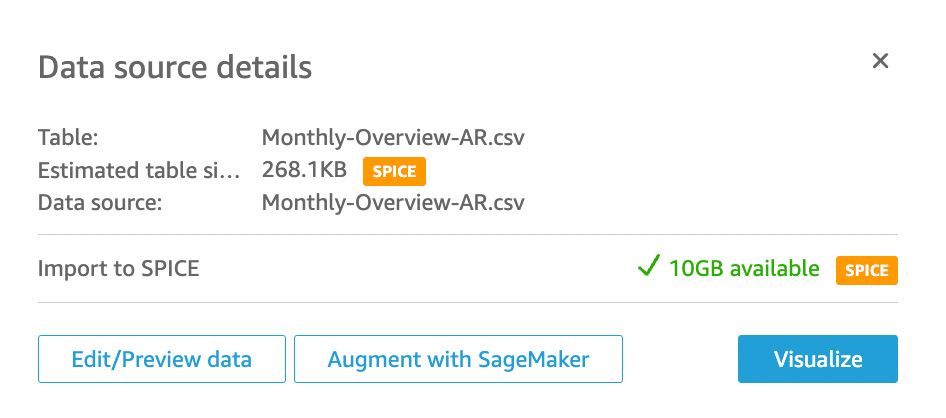The image size is (946, 418).
Task: Select Monthly-Overview-AR.csv in Data source row
Action: [x=393, y=203]
